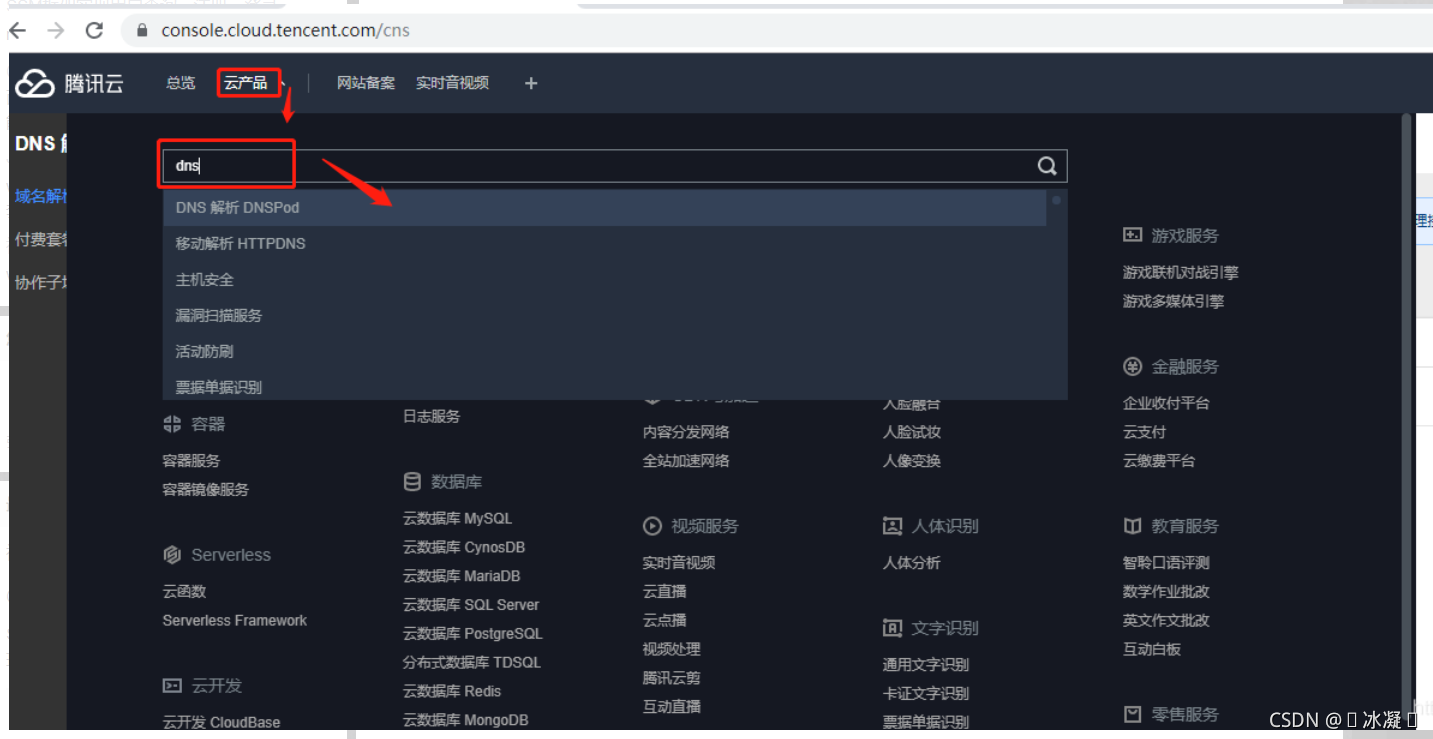Select 票据单据识别 suggestion in dropdown
Screen dimensions: 1433x739
[605, 387]
